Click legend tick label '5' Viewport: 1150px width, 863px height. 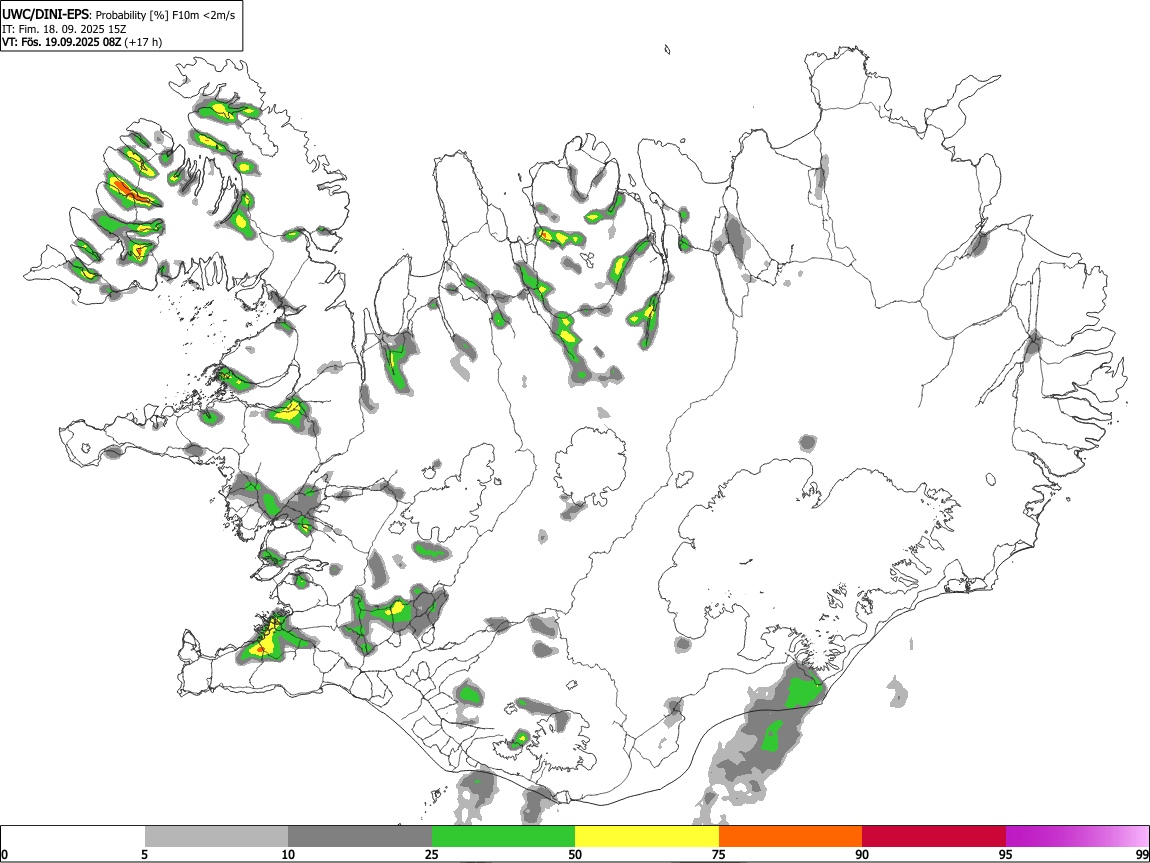click(x=144, y=855)
